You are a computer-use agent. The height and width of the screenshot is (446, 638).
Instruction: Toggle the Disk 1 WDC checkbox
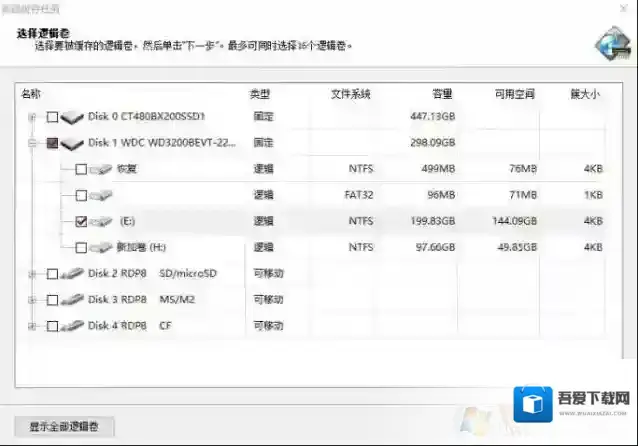[52, 143]
